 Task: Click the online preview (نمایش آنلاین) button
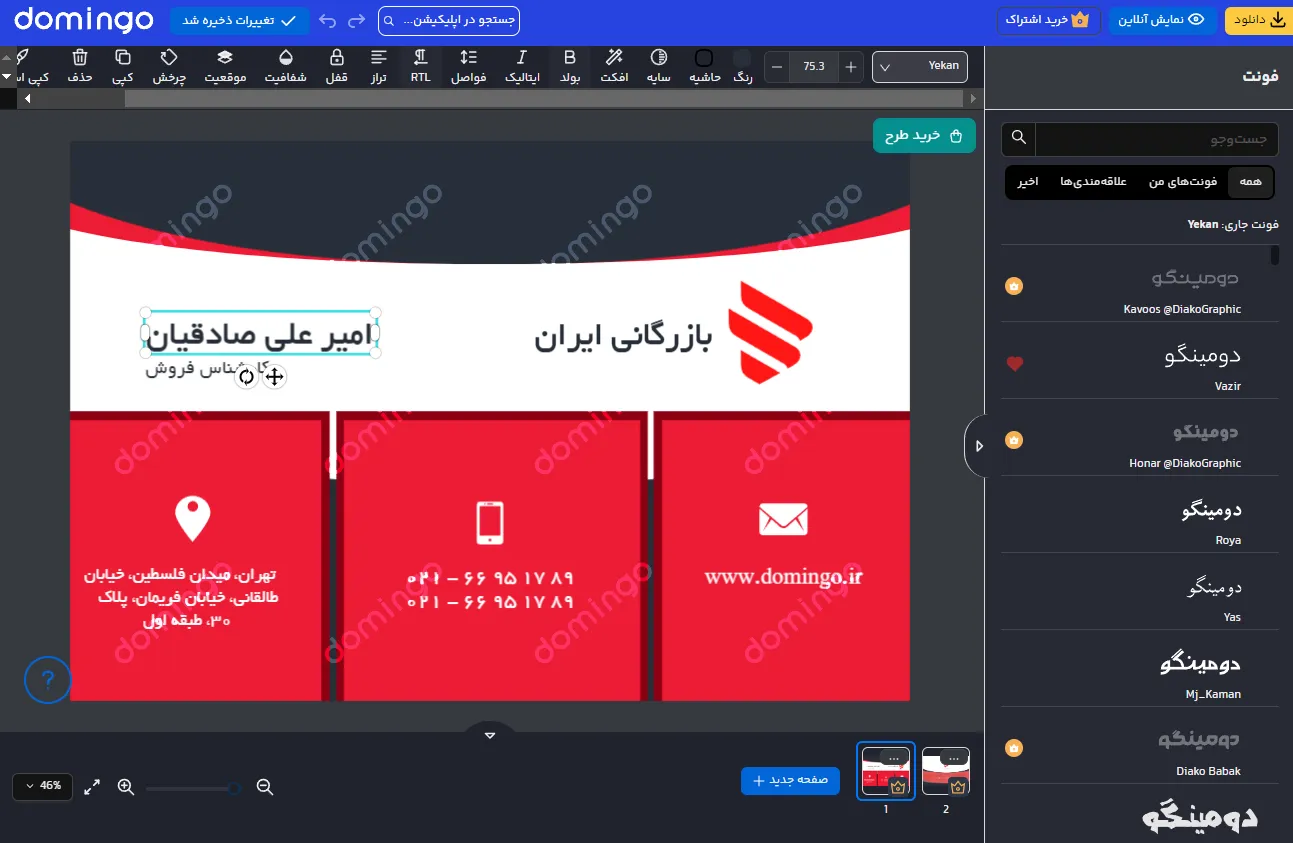coord(1162,20)
